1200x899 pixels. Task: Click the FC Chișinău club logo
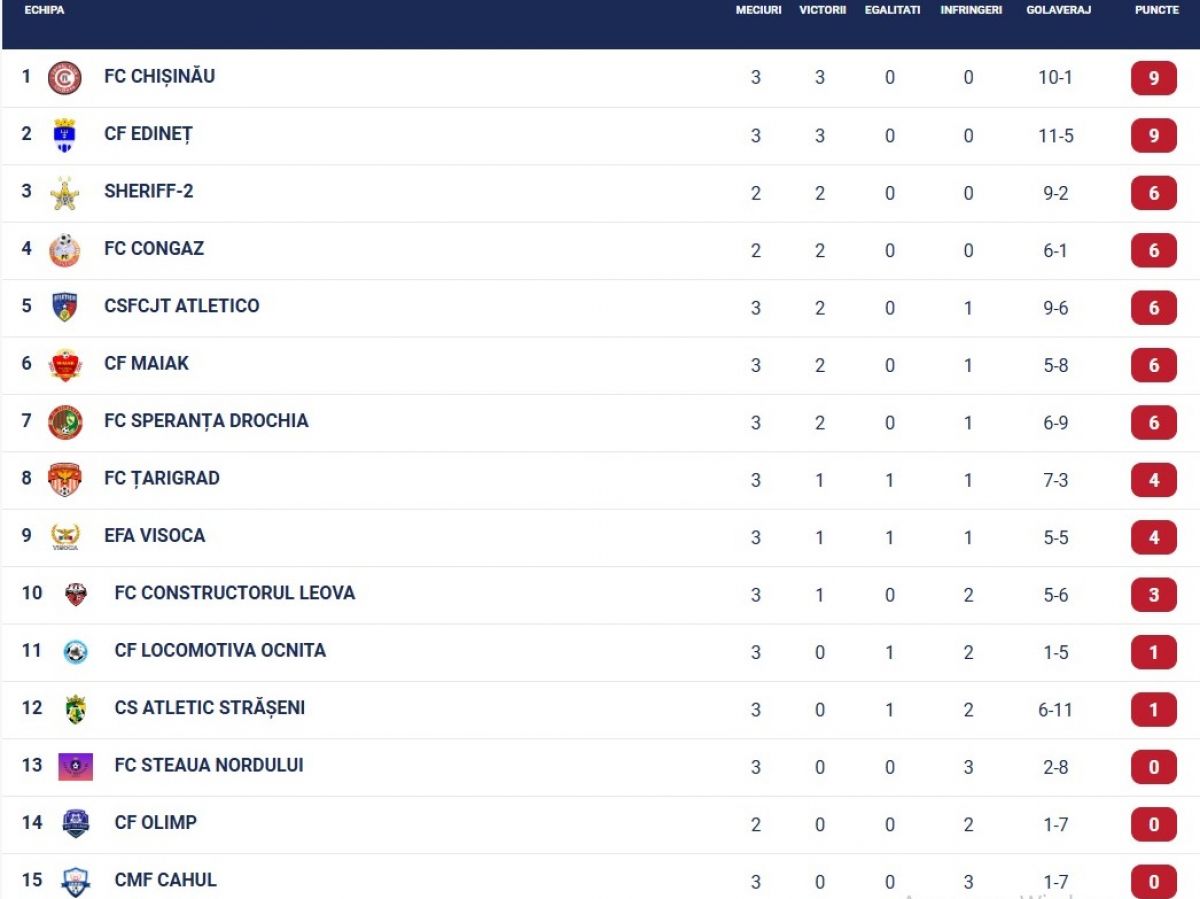pos(65,77)
